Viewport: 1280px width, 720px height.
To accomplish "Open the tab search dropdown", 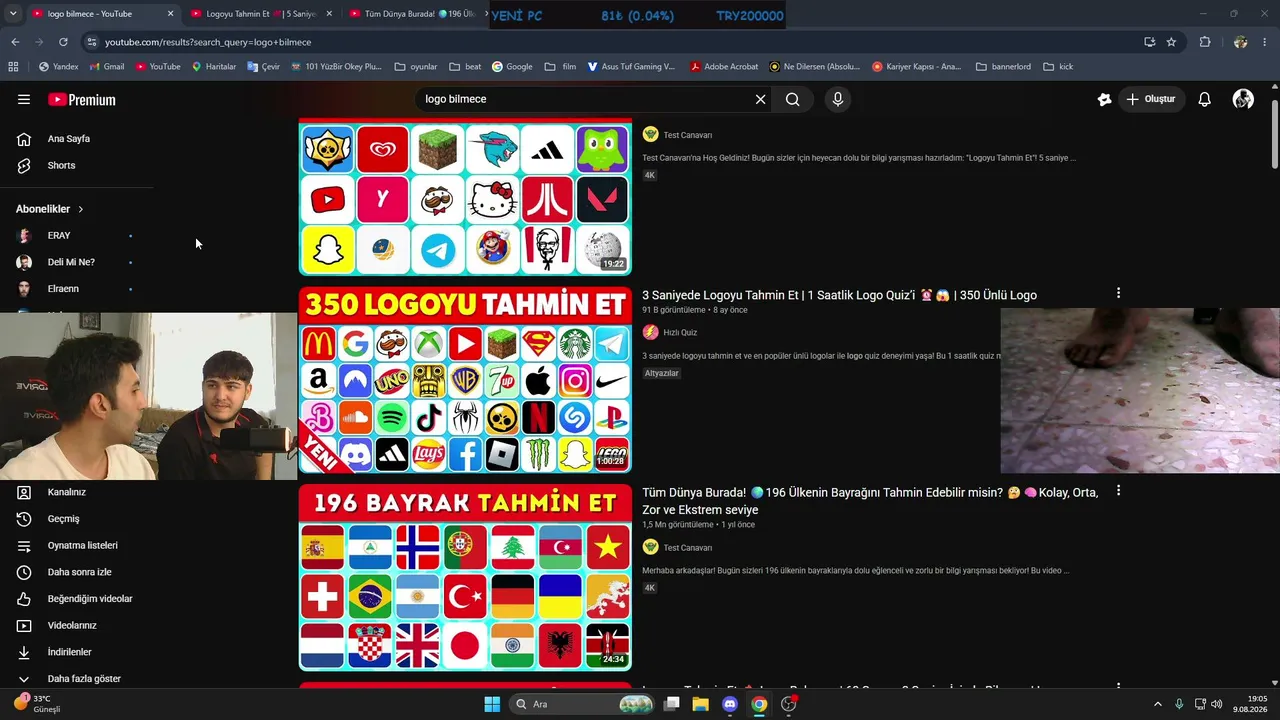I will pos(13,14).
